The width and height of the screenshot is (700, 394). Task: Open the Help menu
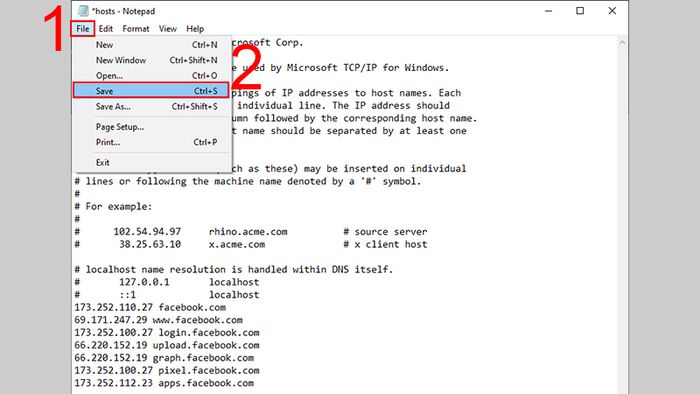(x=195, y=29)
